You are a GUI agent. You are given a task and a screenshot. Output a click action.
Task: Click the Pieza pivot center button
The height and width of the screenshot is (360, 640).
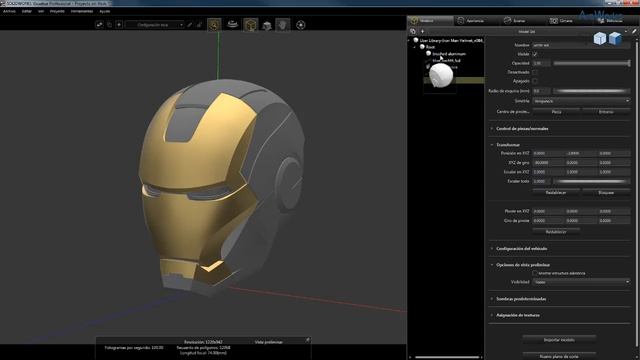556,111
